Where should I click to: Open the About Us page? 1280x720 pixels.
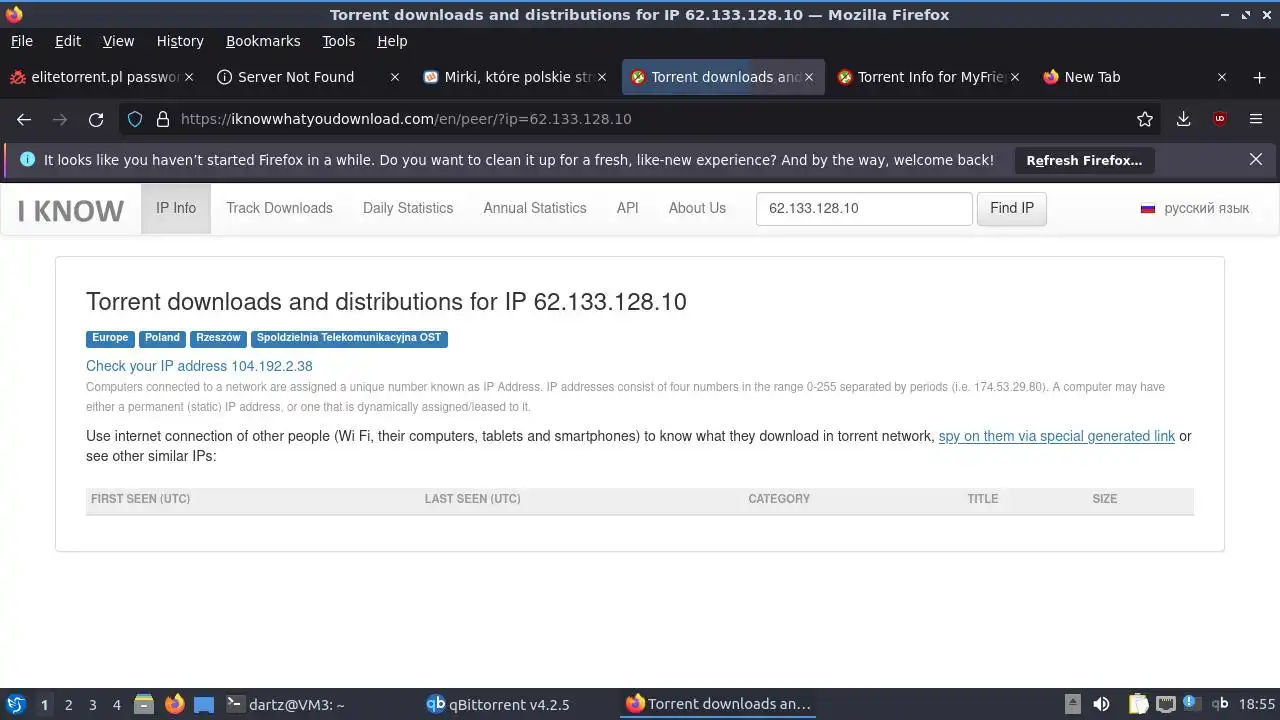(x=697, y=208)
